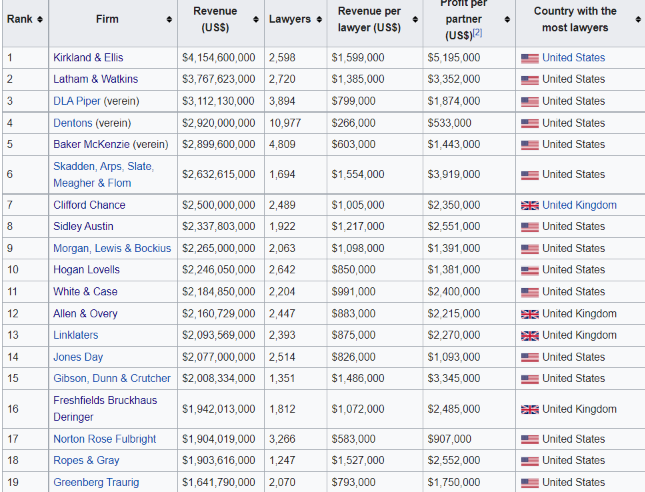Viewport: 645px width, 492px height.
Task: Open the Hogan Lovells link
Action: pyautogui.click(x=86, y=270)
